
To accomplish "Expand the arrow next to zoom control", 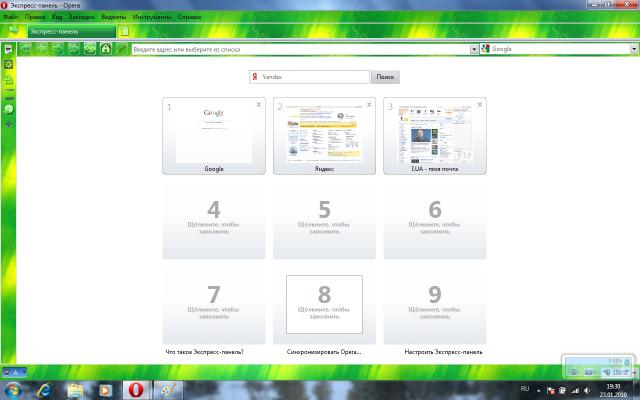I will [634, 372].
